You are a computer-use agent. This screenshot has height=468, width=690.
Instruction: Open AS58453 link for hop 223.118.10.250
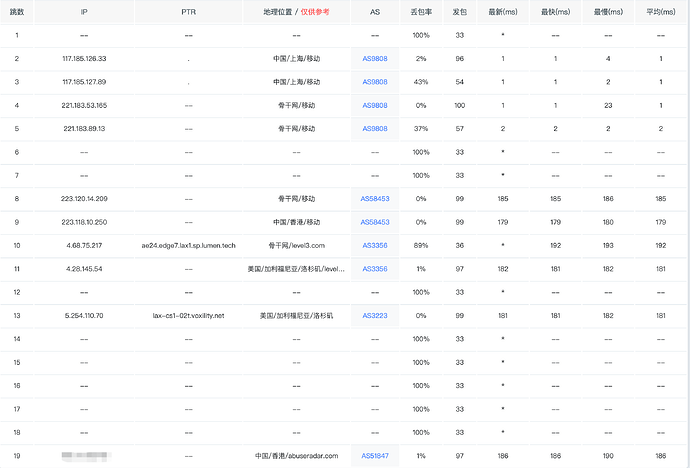[x=374, y=222]
